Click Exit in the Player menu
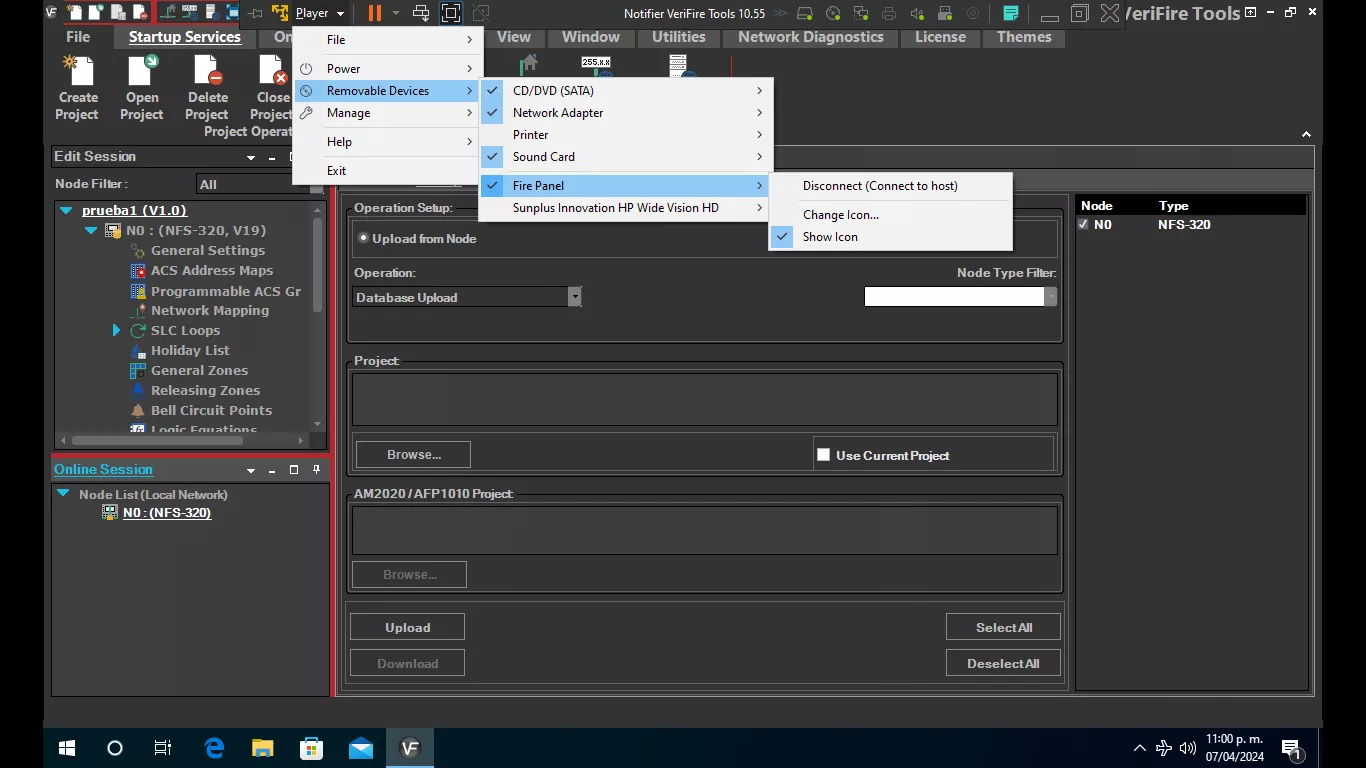The image size is (1366, 768). pos(386,171)
